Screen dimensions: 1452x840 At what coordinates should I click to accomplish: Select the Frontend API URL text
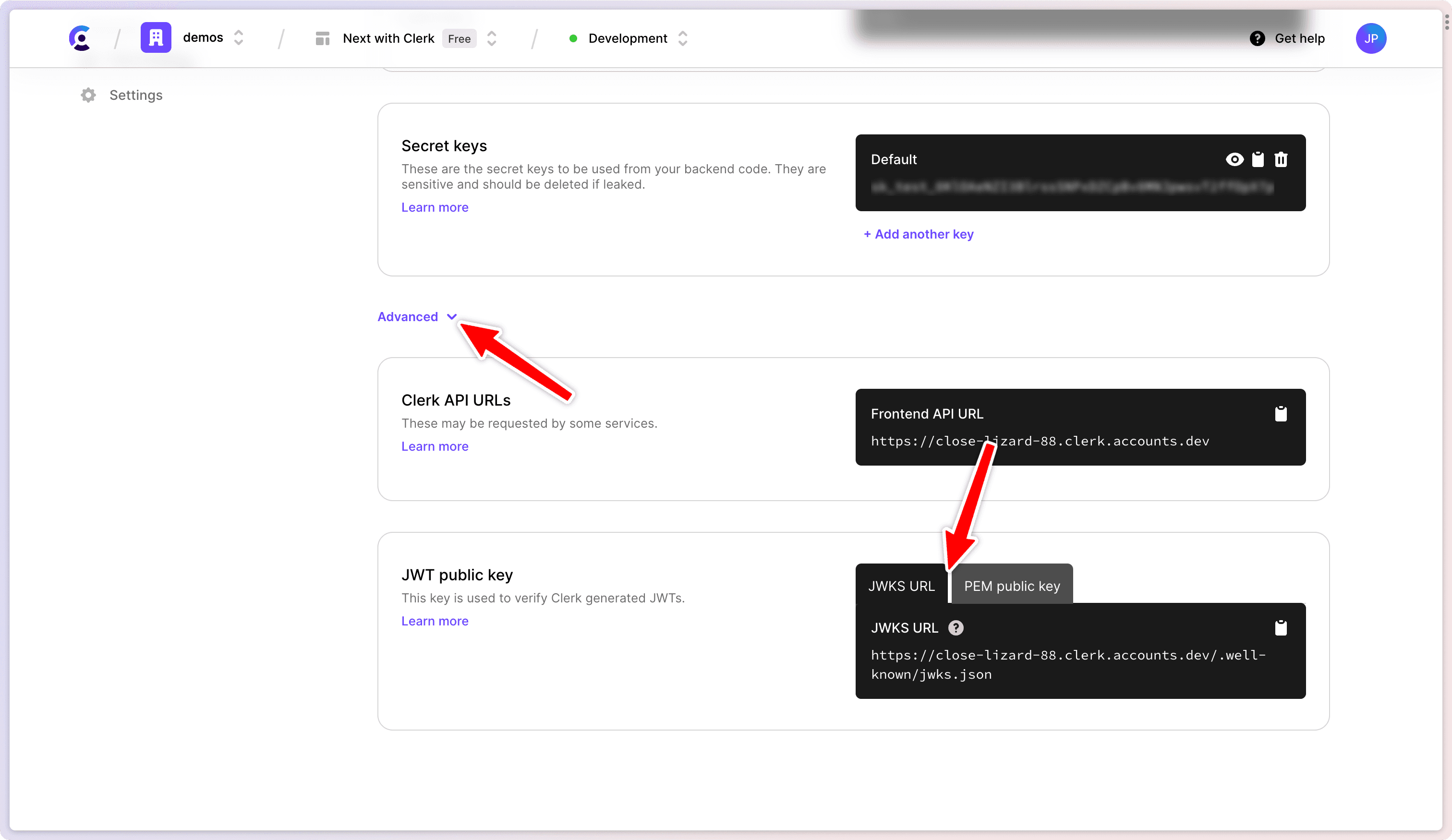click(x=1040, y=441)
